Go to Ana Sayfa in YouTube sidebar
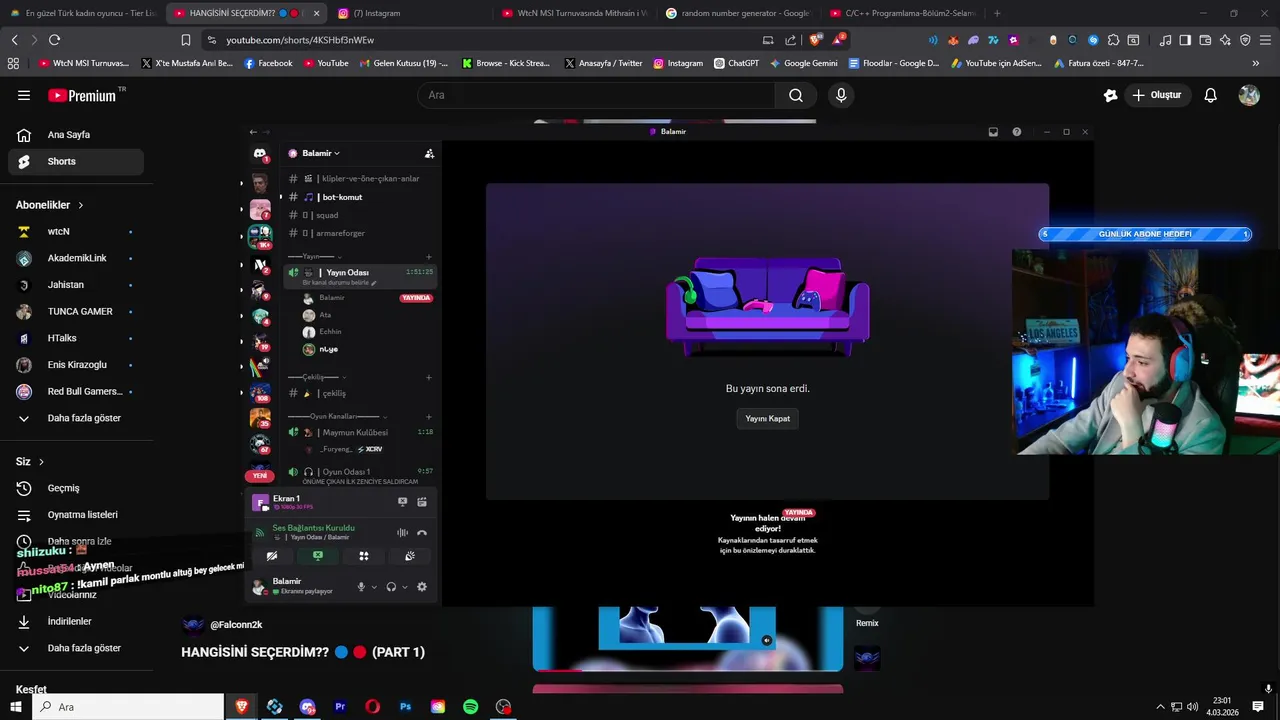 76,135
